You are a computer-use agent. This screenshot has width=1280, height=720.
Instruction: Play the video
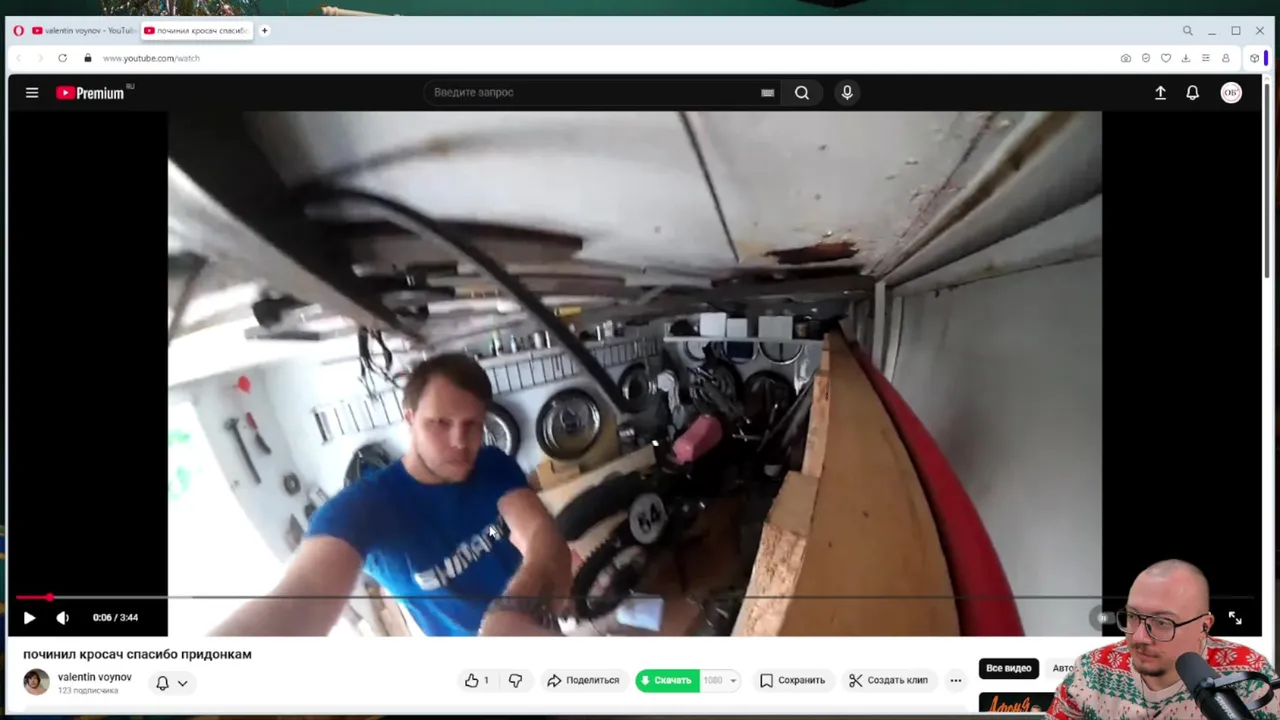(x=29, y=618)
